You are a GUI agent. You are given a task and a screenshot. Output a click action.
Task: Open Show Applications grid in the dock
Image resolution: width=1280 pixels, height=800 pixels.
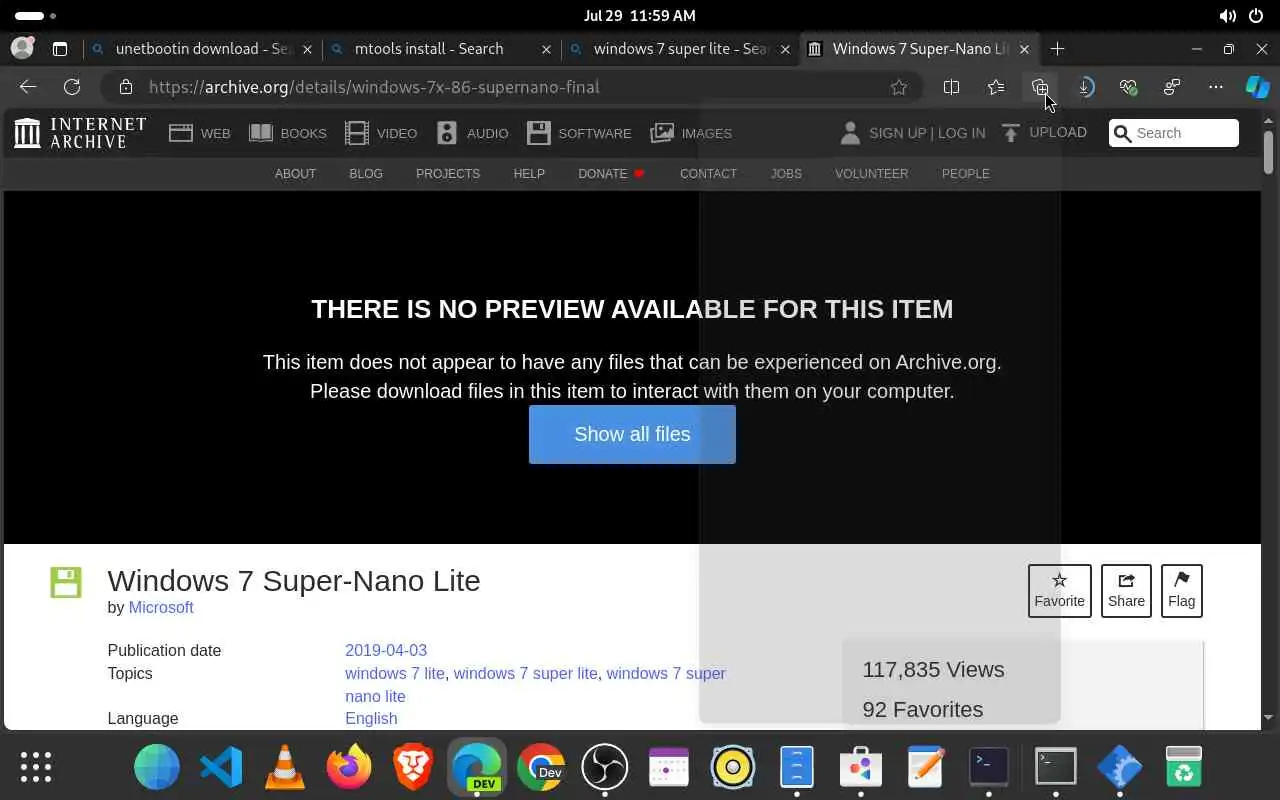(x=36, y=767)
